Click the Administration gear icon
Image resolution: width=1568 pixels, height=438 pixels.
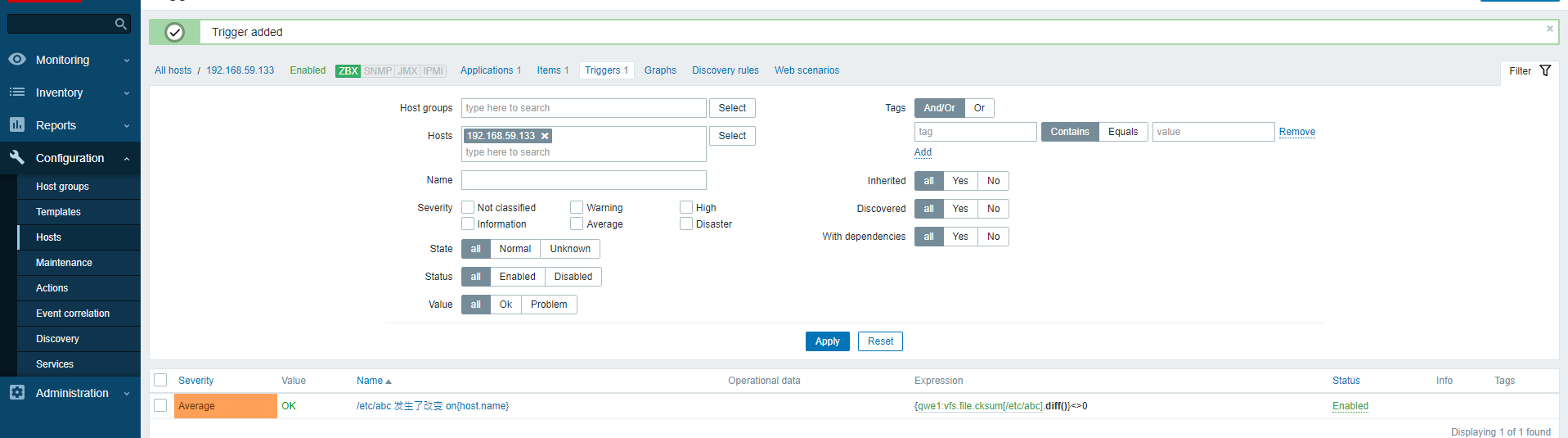point(16,392)
